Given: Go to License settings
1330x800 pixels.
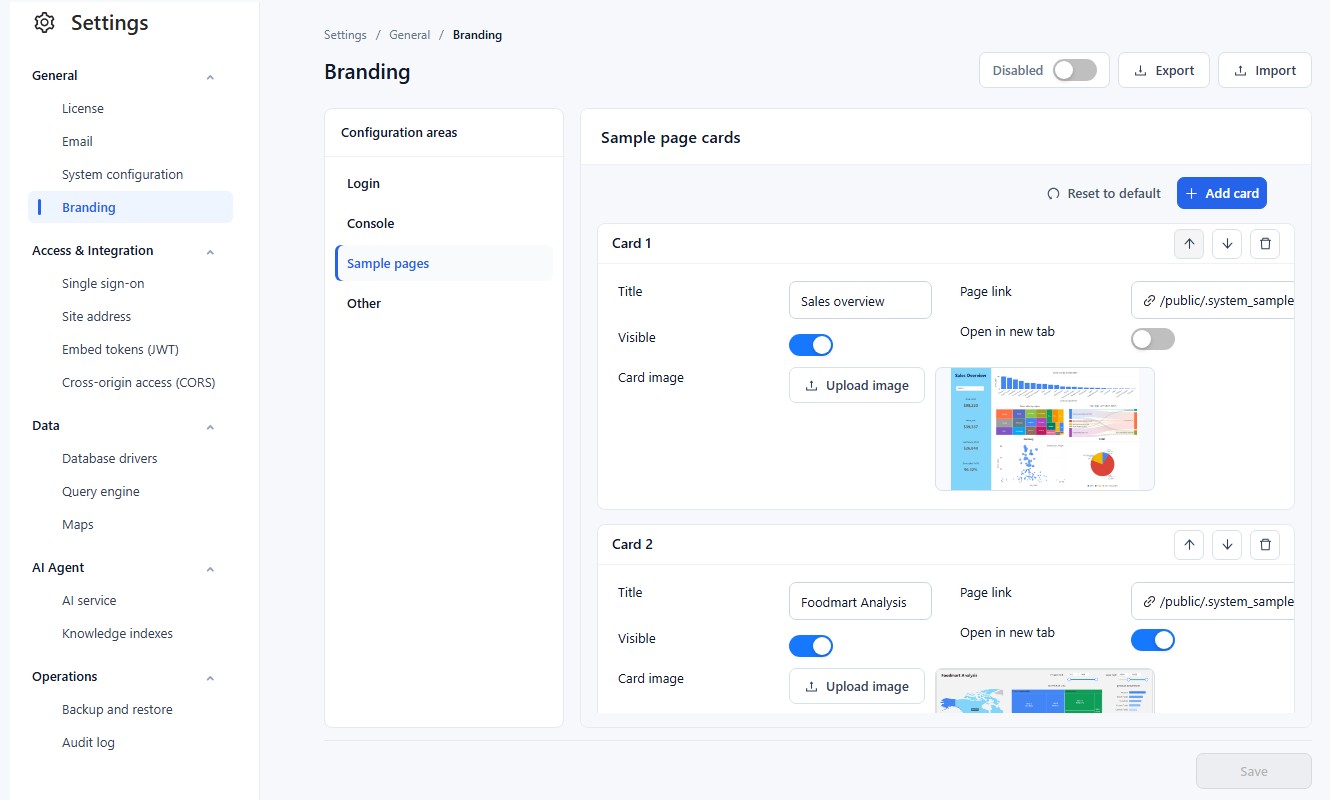Looking at the screenshot, I should point(83,108).
